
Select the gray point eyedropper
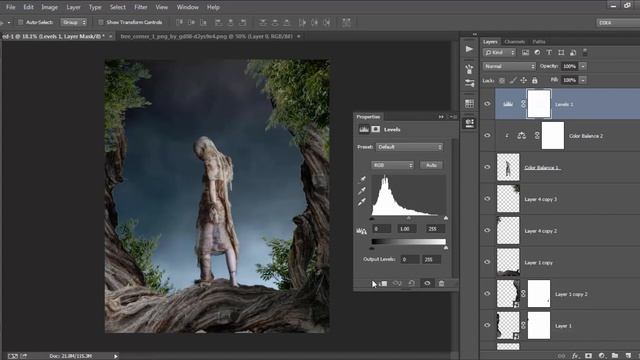(362, 191)
